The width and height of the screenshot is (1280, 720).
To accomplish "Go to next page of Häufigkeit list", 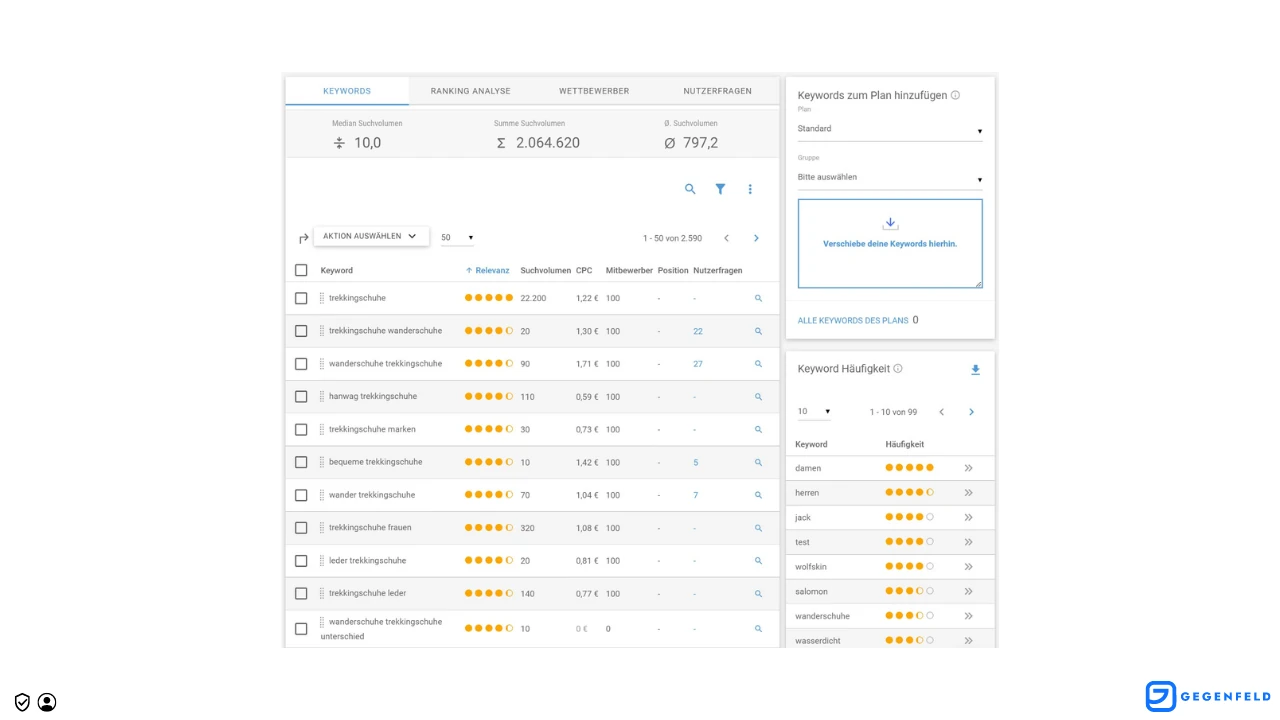I will (x=971, y=412).
